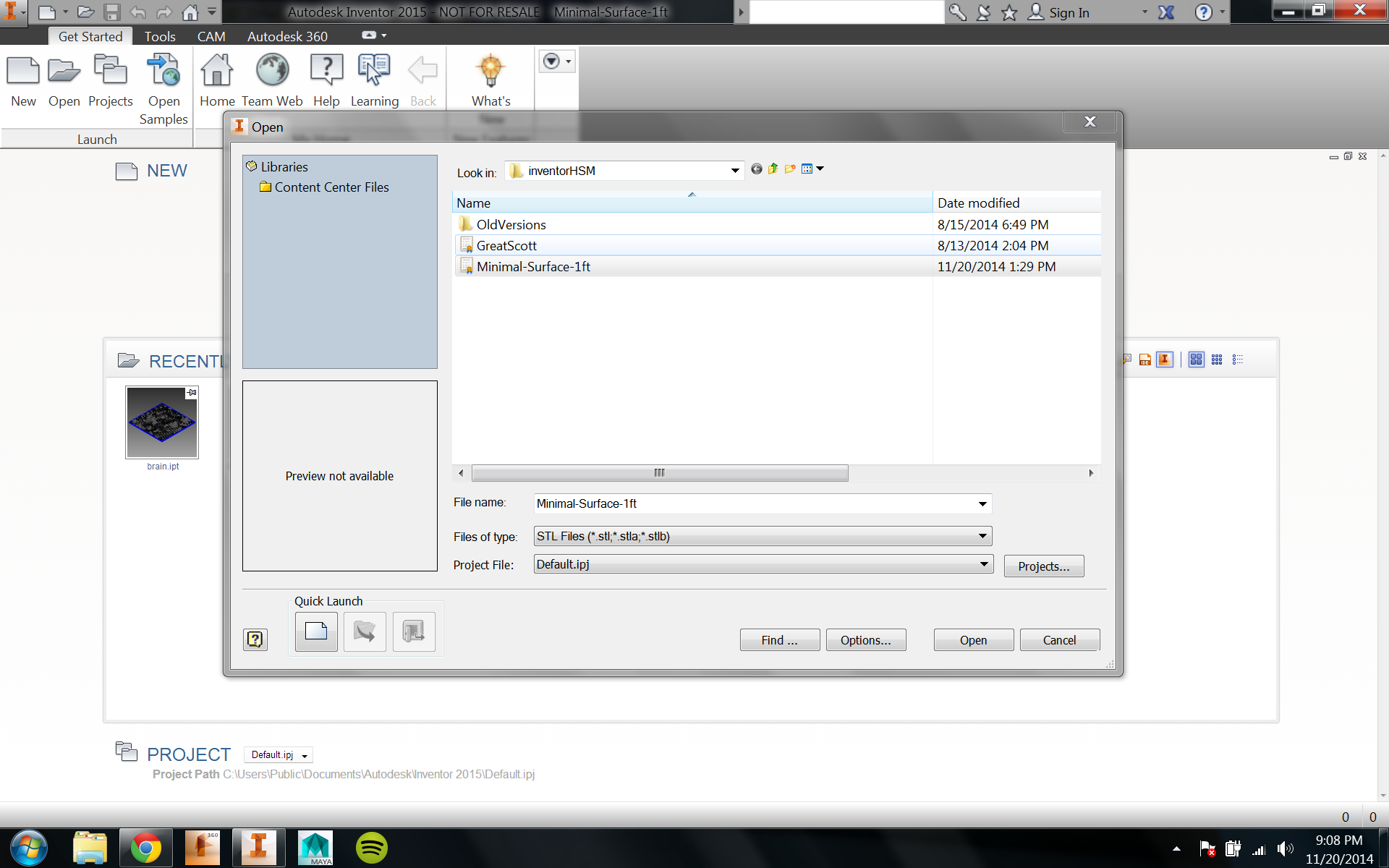This screenshot has height=868, width=1389.
Task: Toggle the OldVersions folder selection
Action: coord(511,224)
